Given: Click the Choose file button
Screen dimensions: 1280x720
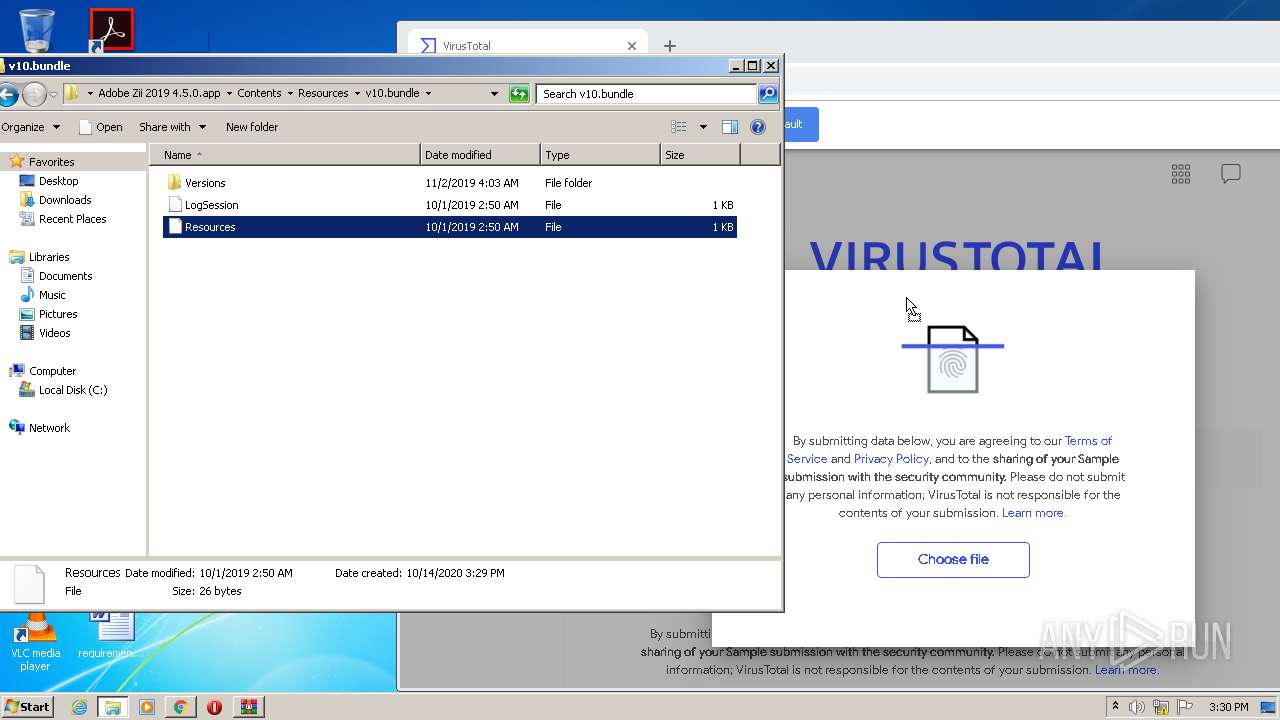Looking at the screenshot, I should click(x=953, y=560).
